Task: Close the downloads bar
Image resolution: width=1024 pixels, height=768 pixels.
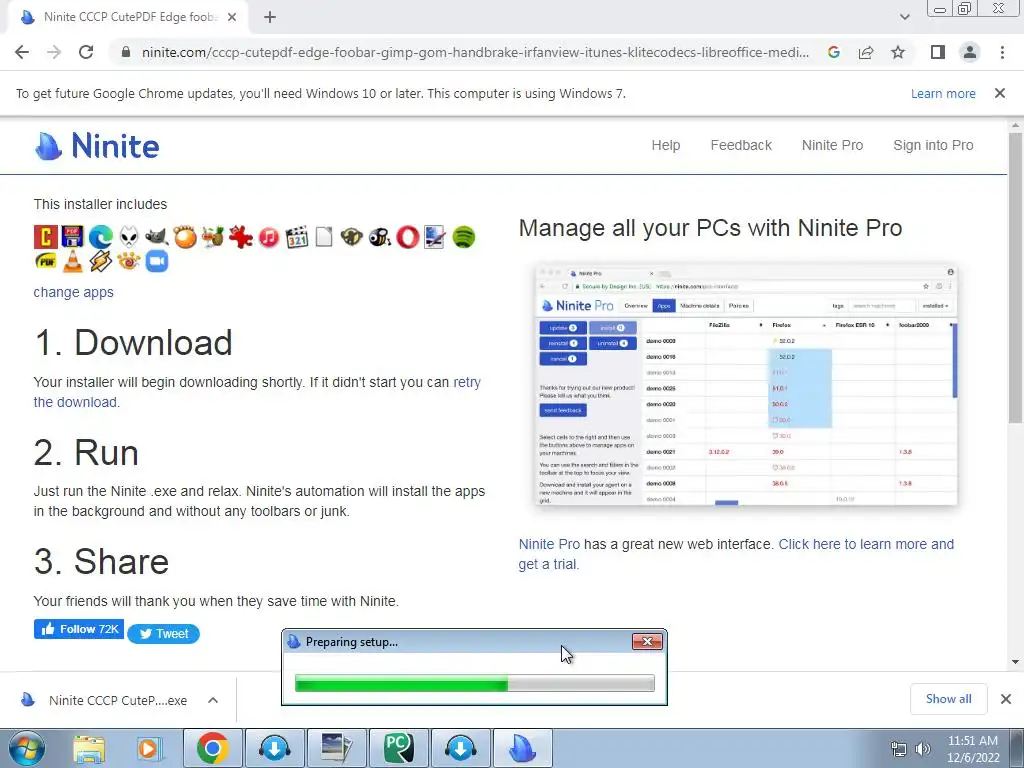Action: [x=1006, y=699]
